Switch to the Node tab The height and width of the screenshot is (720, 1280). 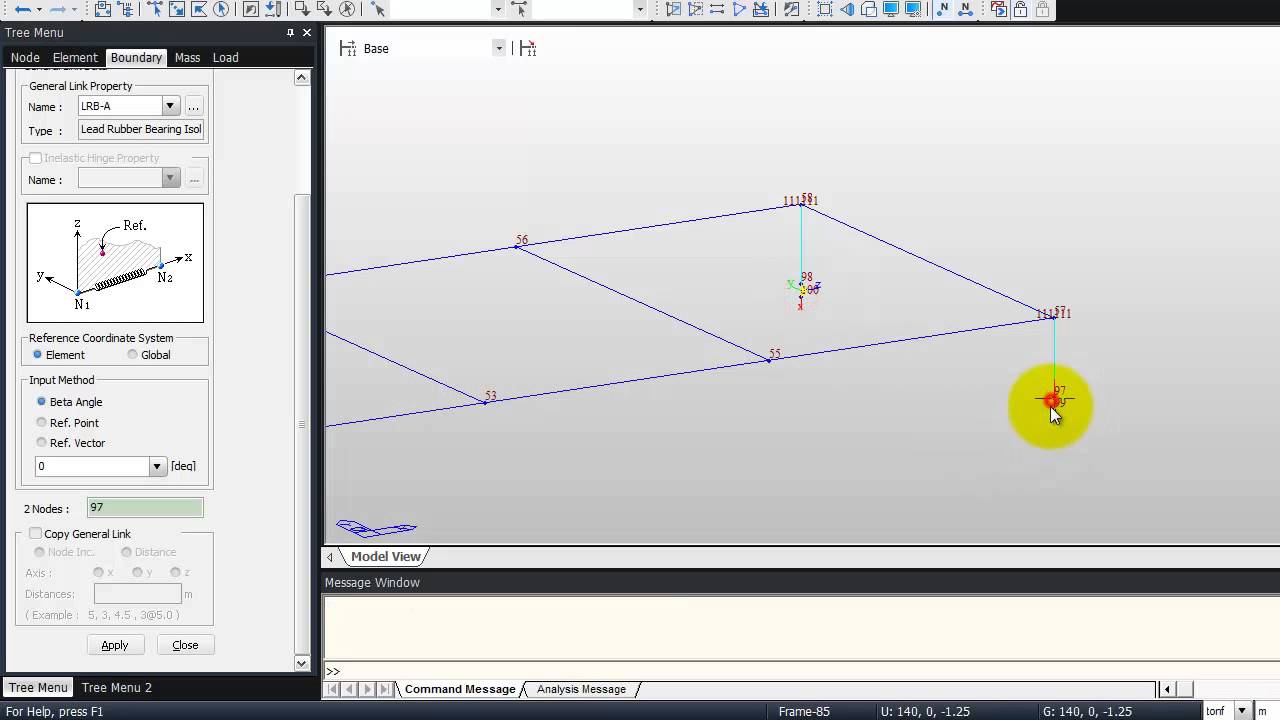[x=25, y=57]
